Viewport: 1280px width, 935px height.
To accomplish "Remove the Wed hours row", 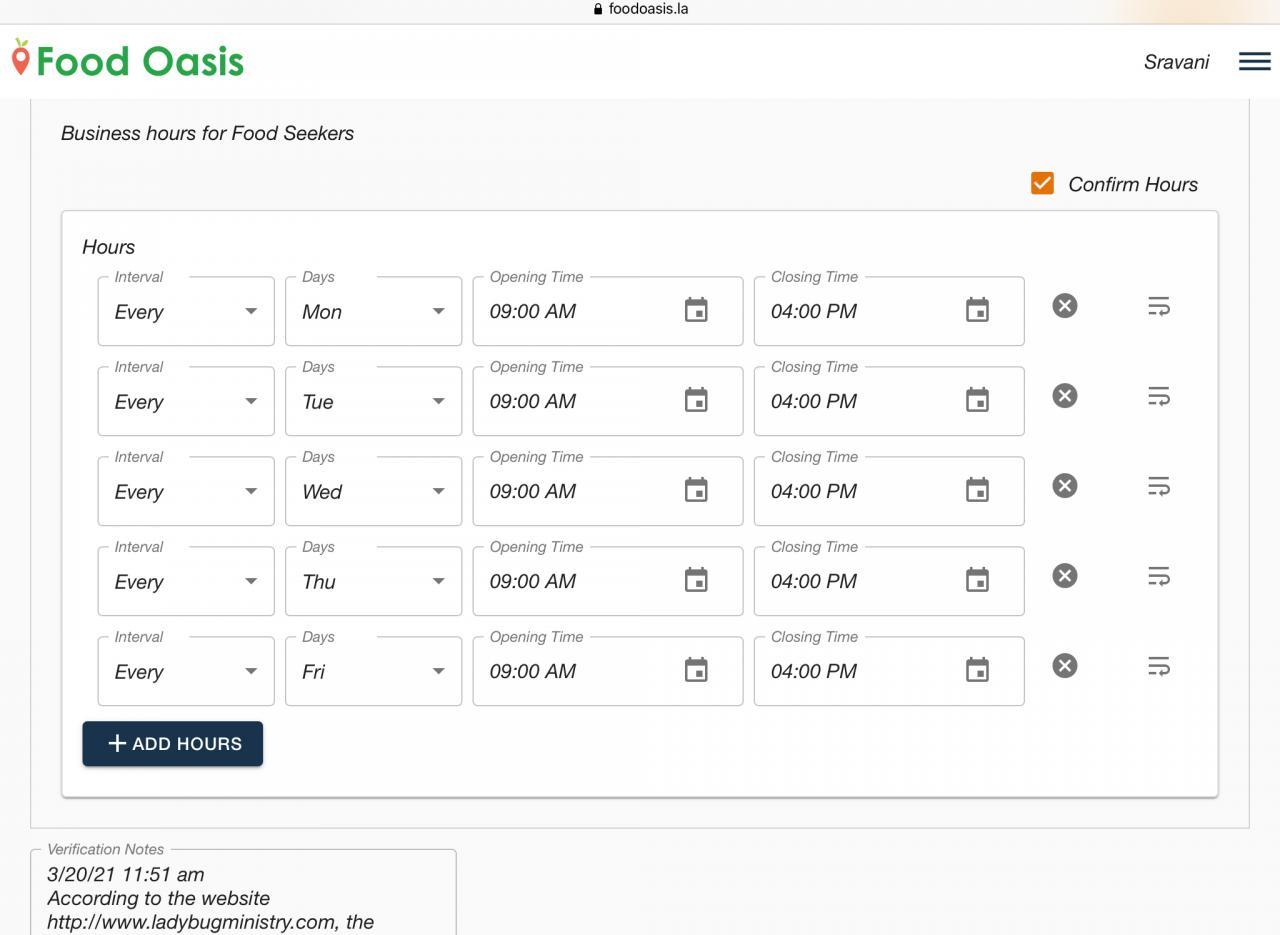I will point(1065,486).
